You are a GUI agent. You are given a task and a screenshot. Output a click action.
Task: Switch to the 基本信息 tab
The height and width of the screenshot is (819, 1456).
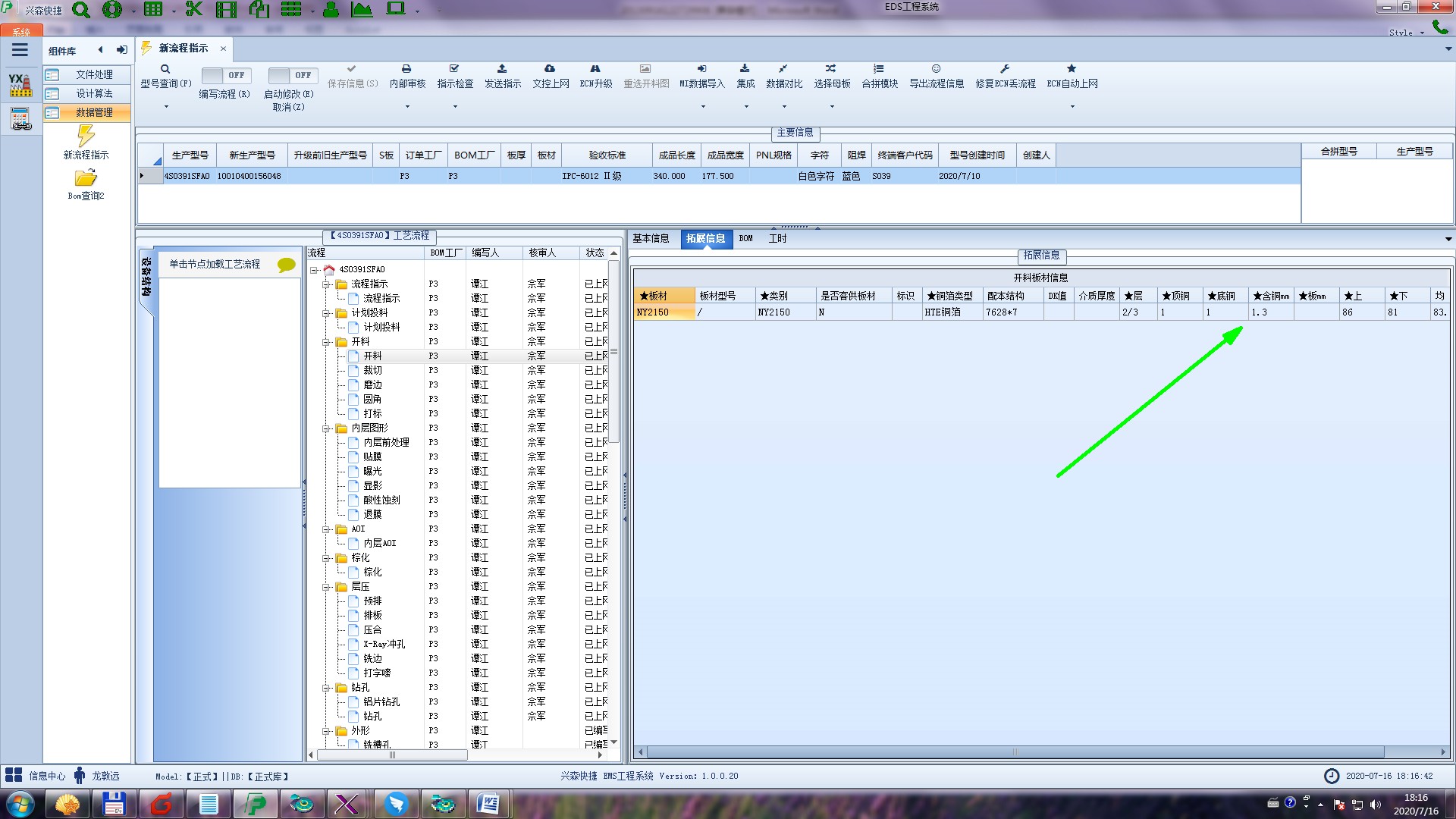[x=651, y=239]
